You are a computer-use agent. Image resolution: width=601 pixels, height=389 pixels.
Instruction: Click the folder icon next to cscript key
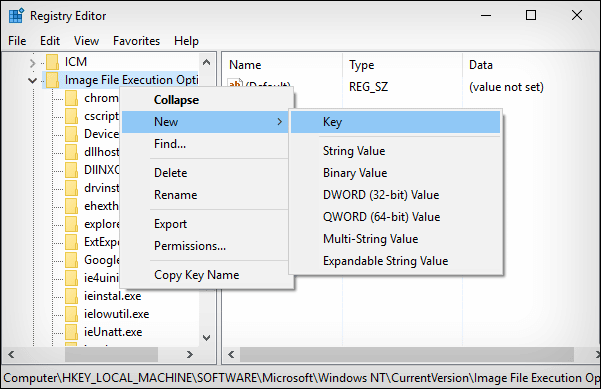point(72,116)
